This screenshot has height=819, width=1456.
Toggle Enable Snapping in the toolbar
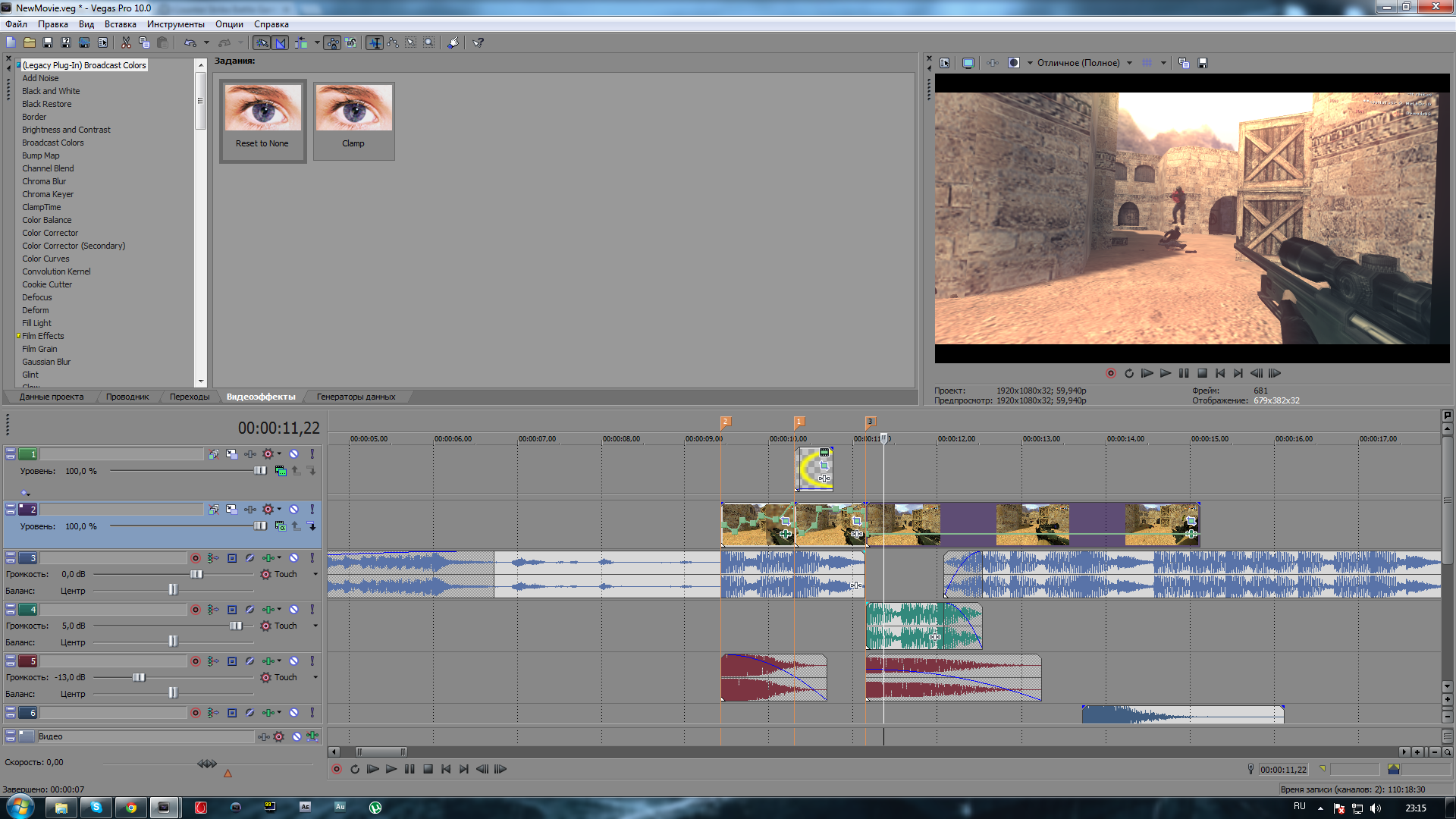[x=262, y=43]
